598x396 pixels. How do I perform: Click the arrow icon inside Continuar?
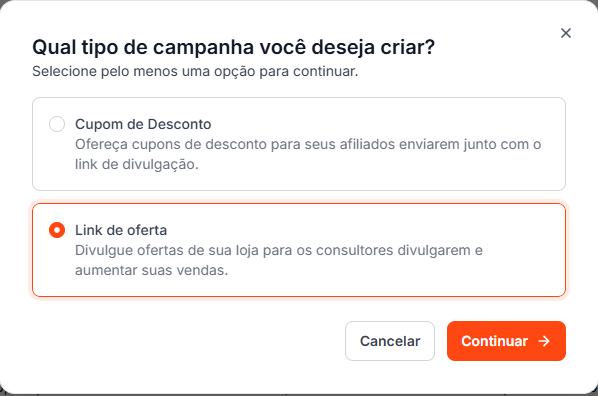(x=544, y=341)
